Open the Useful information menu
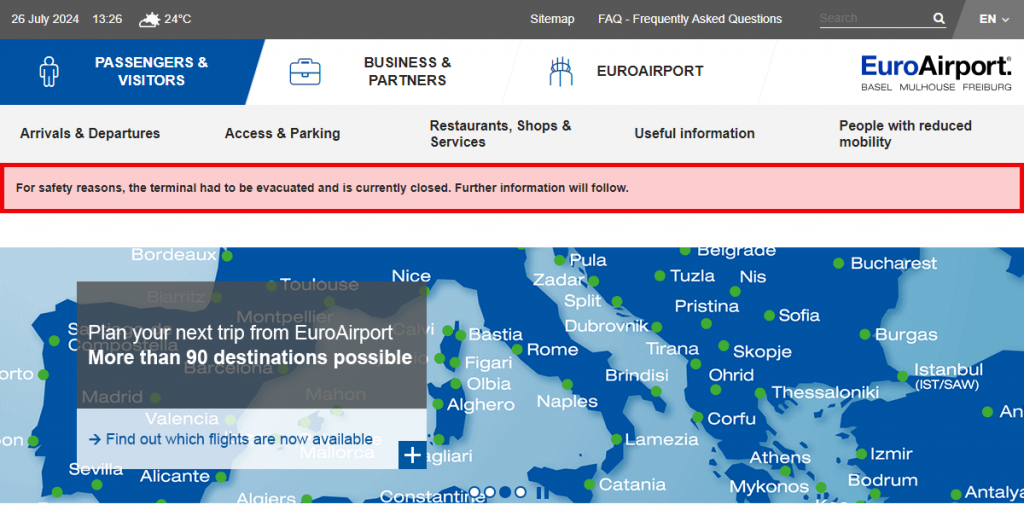 pyautogui.click(x=694, y=133)
